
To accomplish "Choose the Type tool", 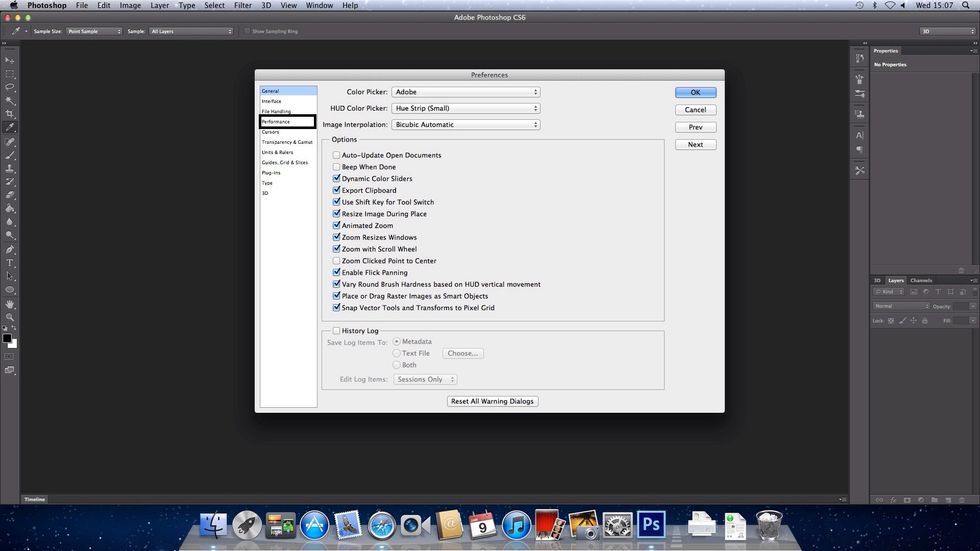I will coord(10,263).
